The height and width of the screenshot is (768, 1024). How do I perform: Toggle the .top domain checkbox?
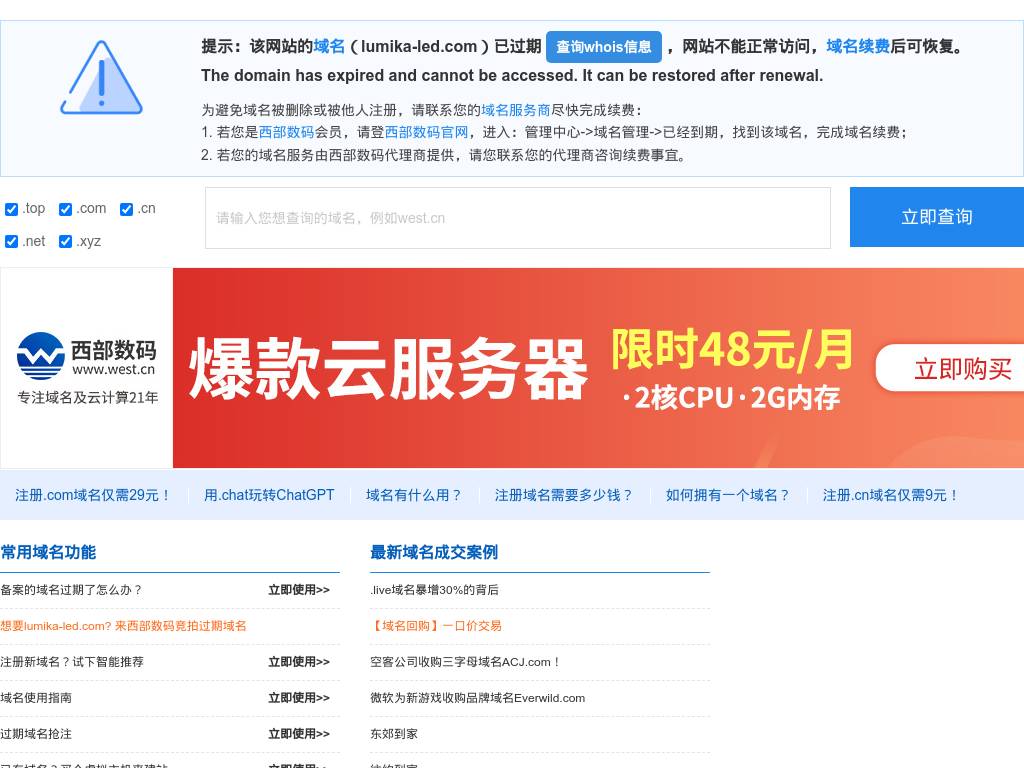pos(12,209)
